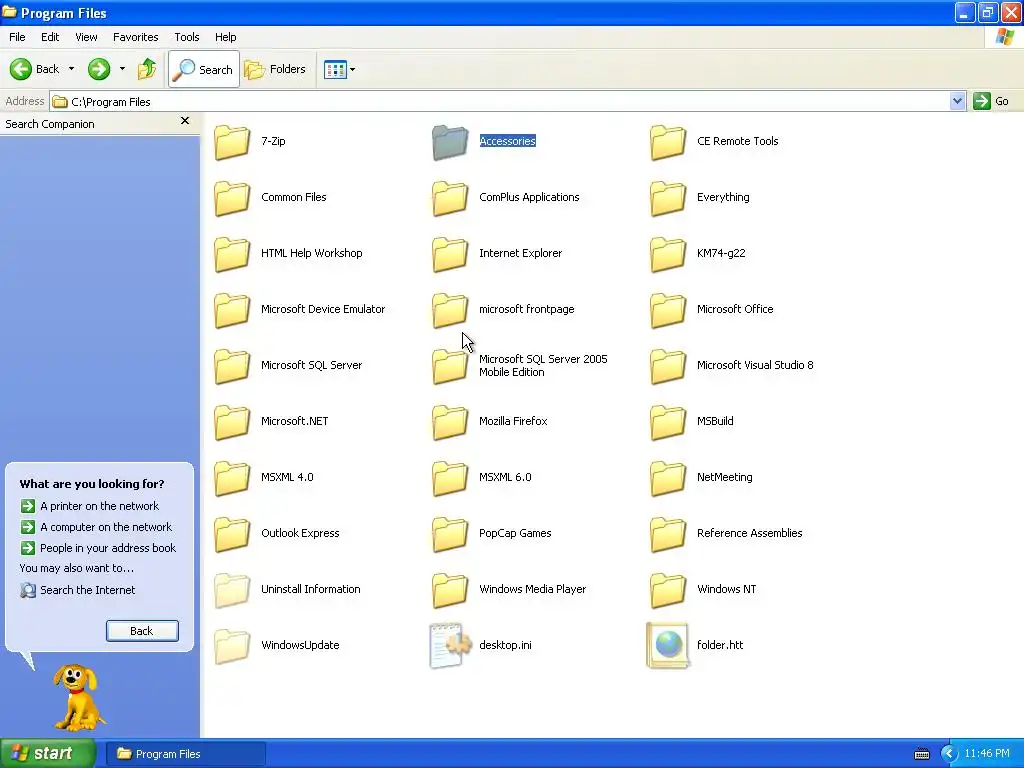The width and height of the screenshot is (1024, 768).
Task: Select the MSBuild folder icon
Action: pyautogui.click(x=667, y=422)
